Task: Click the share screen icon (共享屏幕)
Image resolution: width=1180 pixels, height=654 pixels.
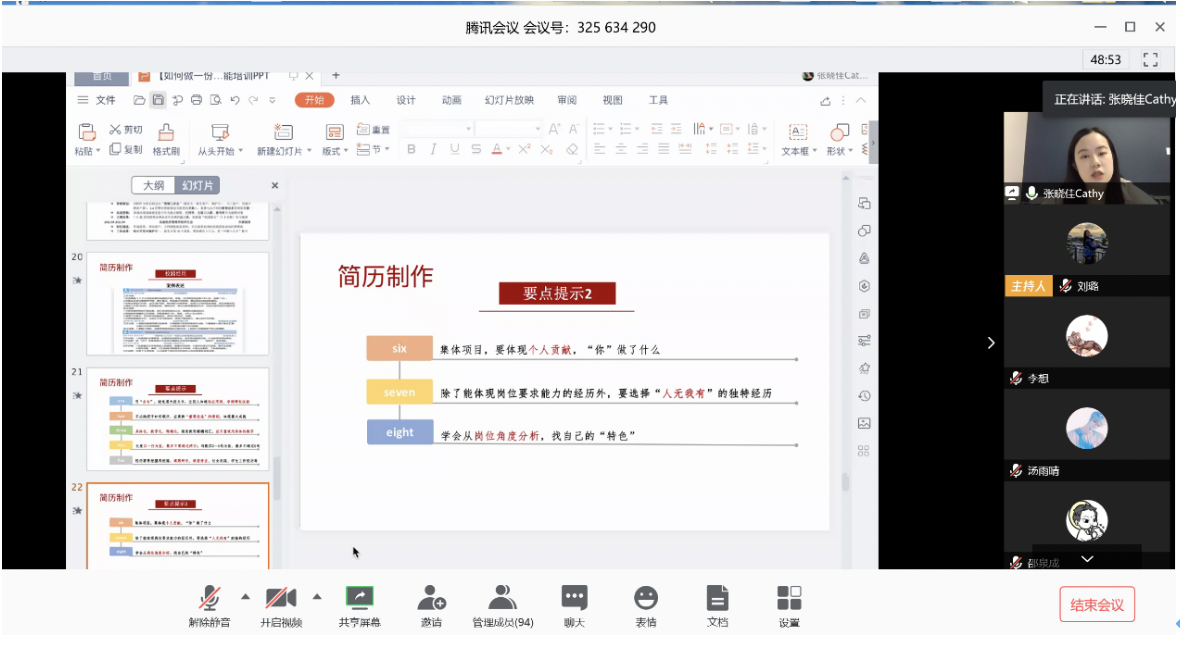Action: [359, 598]
